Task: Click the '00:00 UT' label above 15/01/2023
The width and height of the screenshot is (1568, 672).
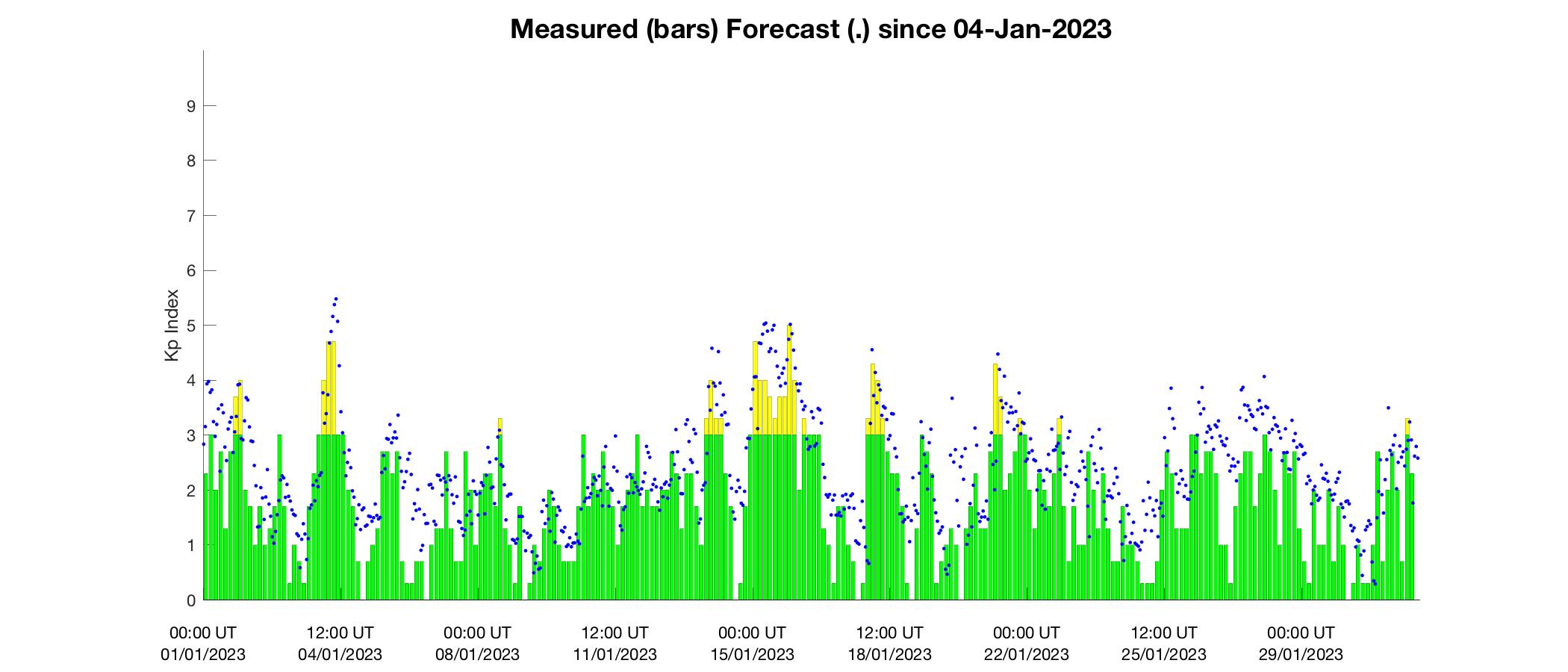Action: pyautogui.click(x=752, y=633)
